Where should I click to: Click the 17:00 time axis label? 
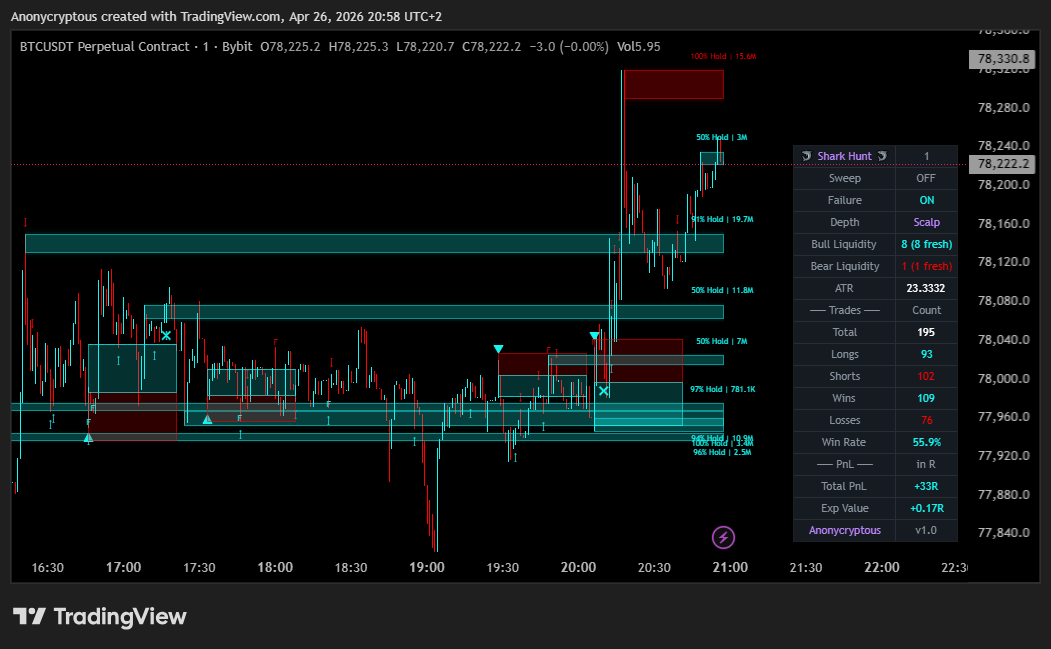[x=123, y=568]
